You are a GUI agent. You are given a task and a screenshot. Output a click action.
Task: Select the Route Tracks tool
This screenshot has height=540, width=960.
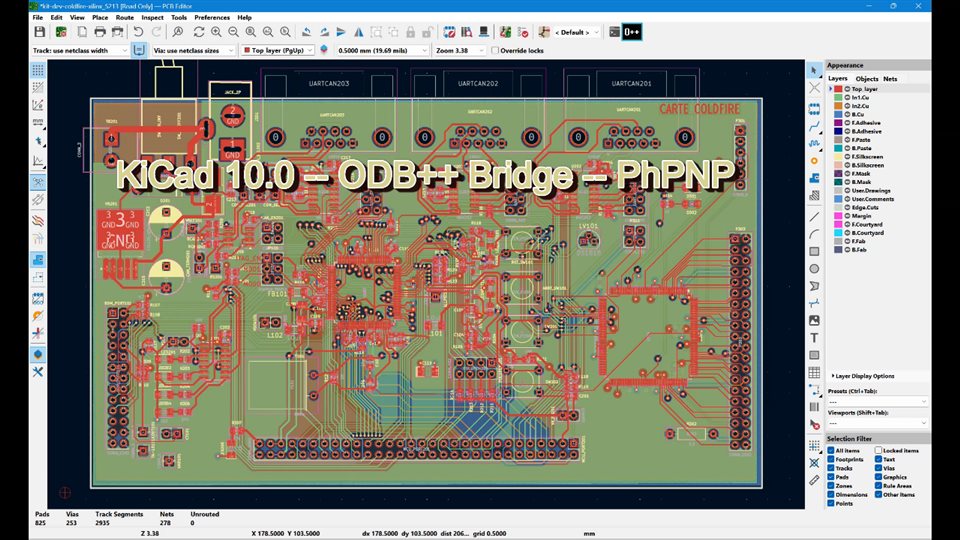(814, 127)
